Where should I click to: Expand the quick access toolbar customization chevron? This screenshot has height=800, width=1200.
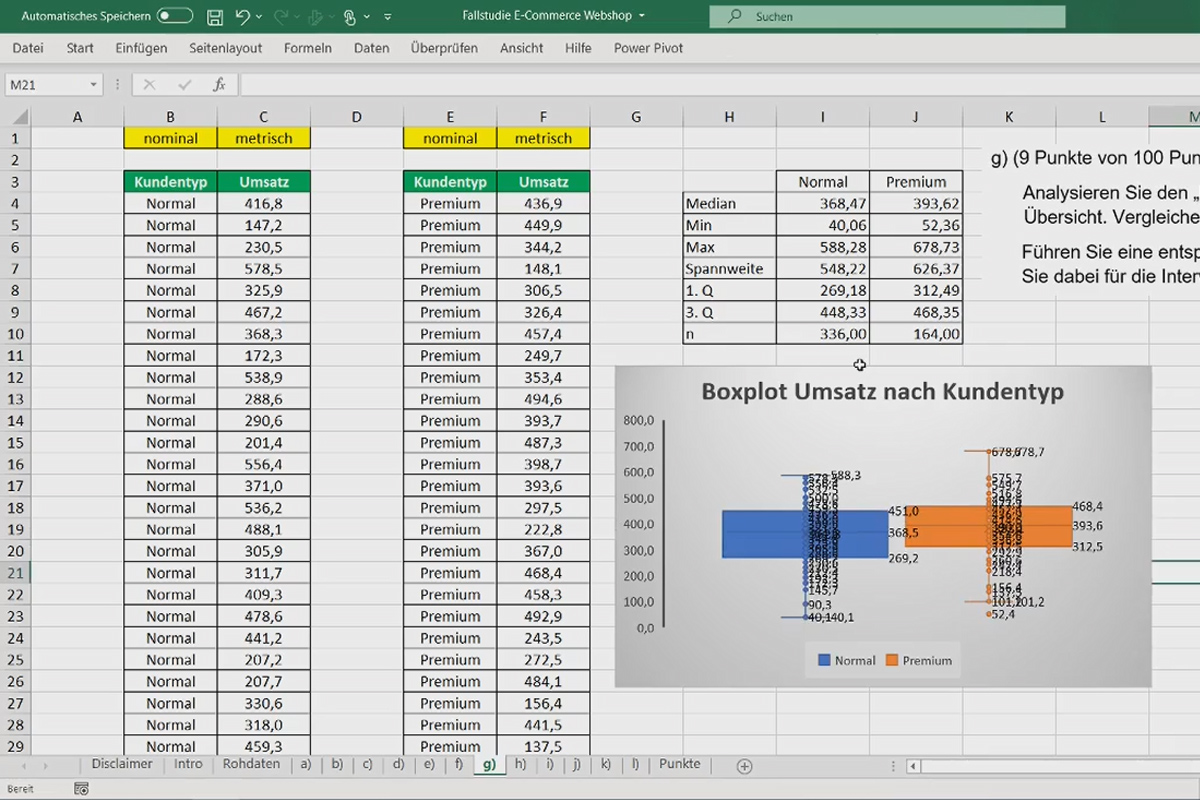click(x=387, y=16)
